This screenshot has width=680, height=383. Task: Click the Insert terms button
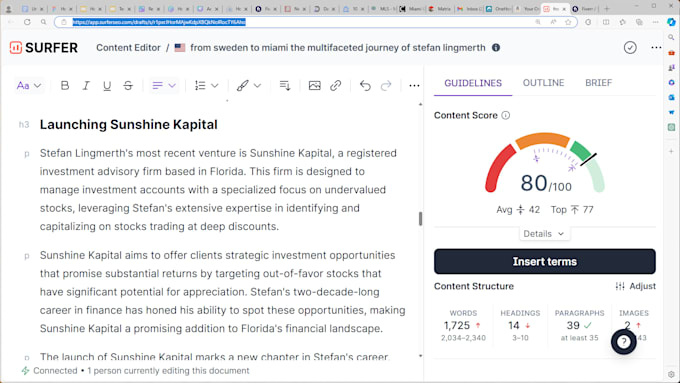pos(545,262)
